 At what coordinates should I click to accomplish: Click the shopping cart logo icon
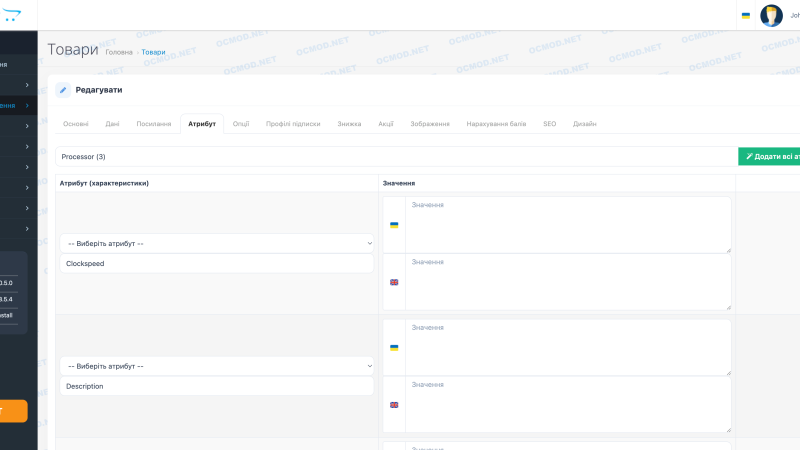point(11,15)
